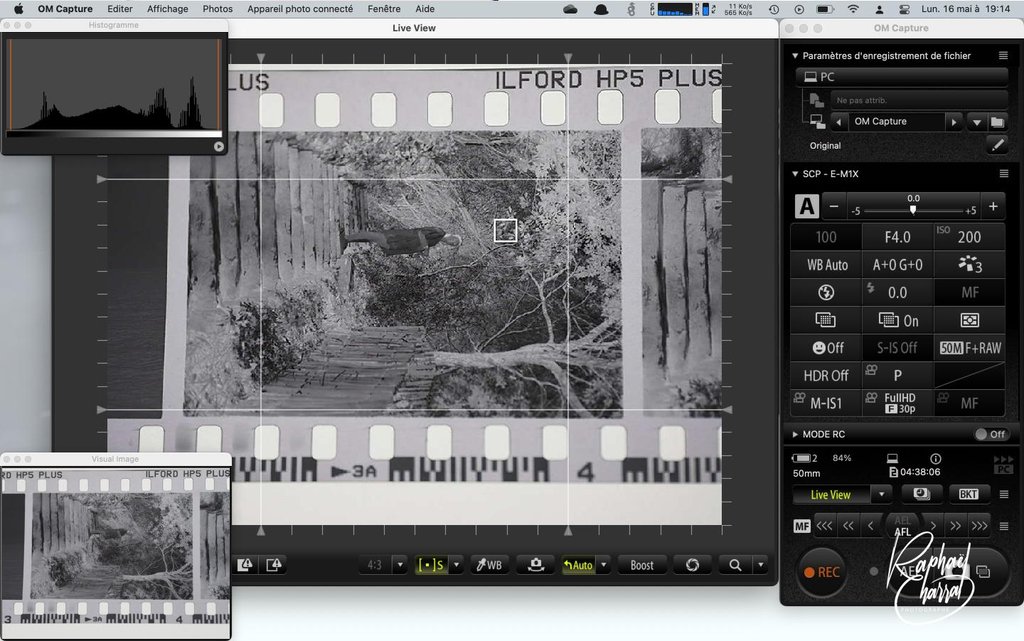Screen dimensions: 1024x641
Task: Open the picture mode 3 icon
Action: (x=969, y=265)
